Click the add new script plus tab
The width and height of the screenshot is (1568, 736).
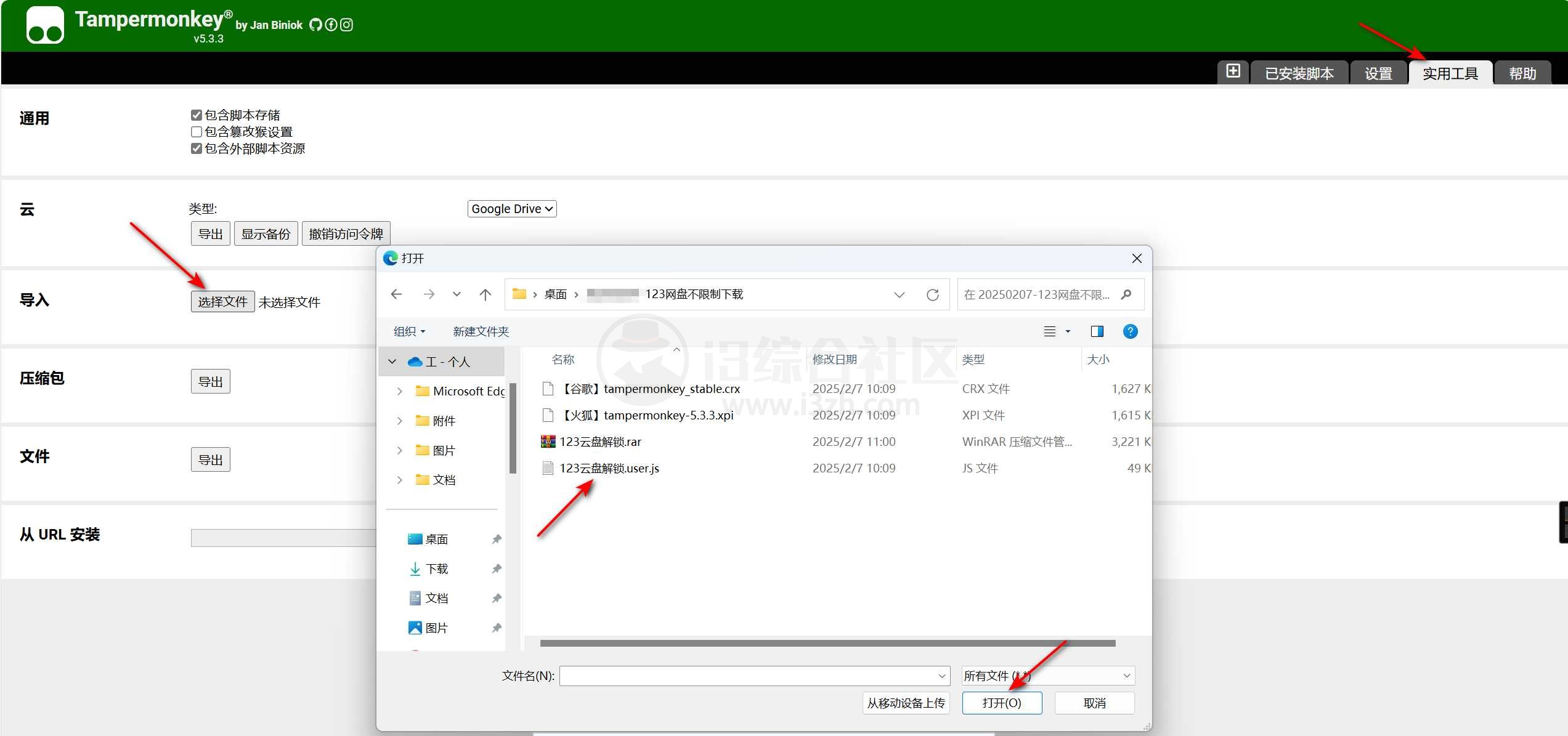1233,71
